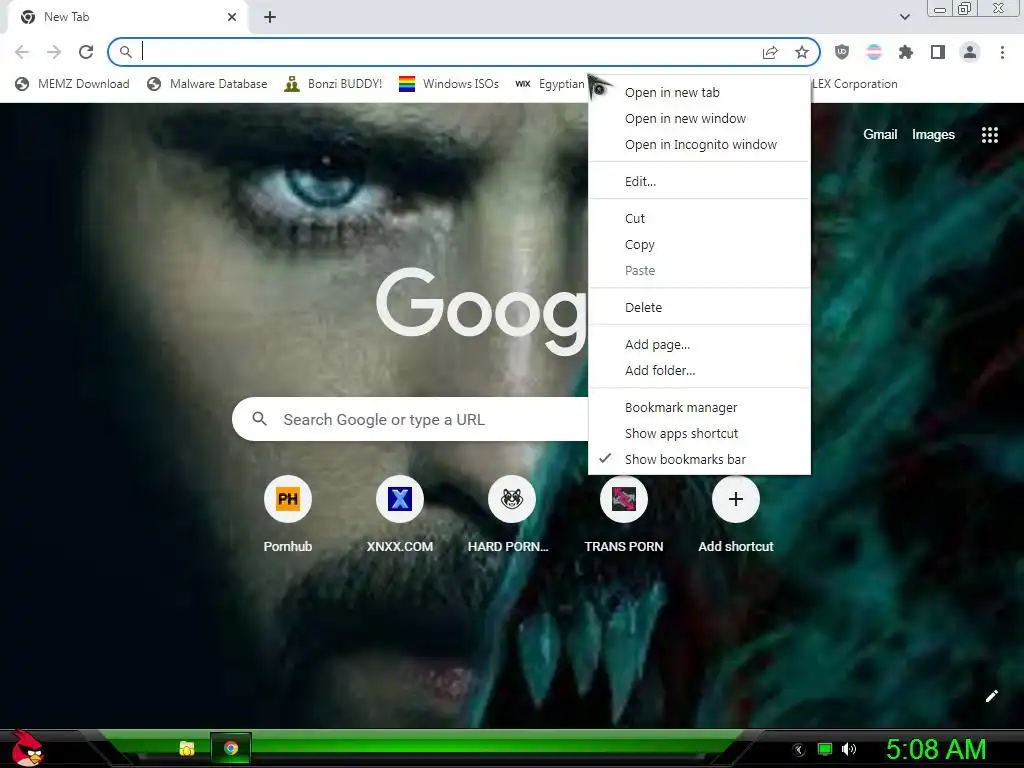The height and width of the screenshot is (768, 1024).
Task: Choose Delete from the context menu
Action: pos(699,308)
